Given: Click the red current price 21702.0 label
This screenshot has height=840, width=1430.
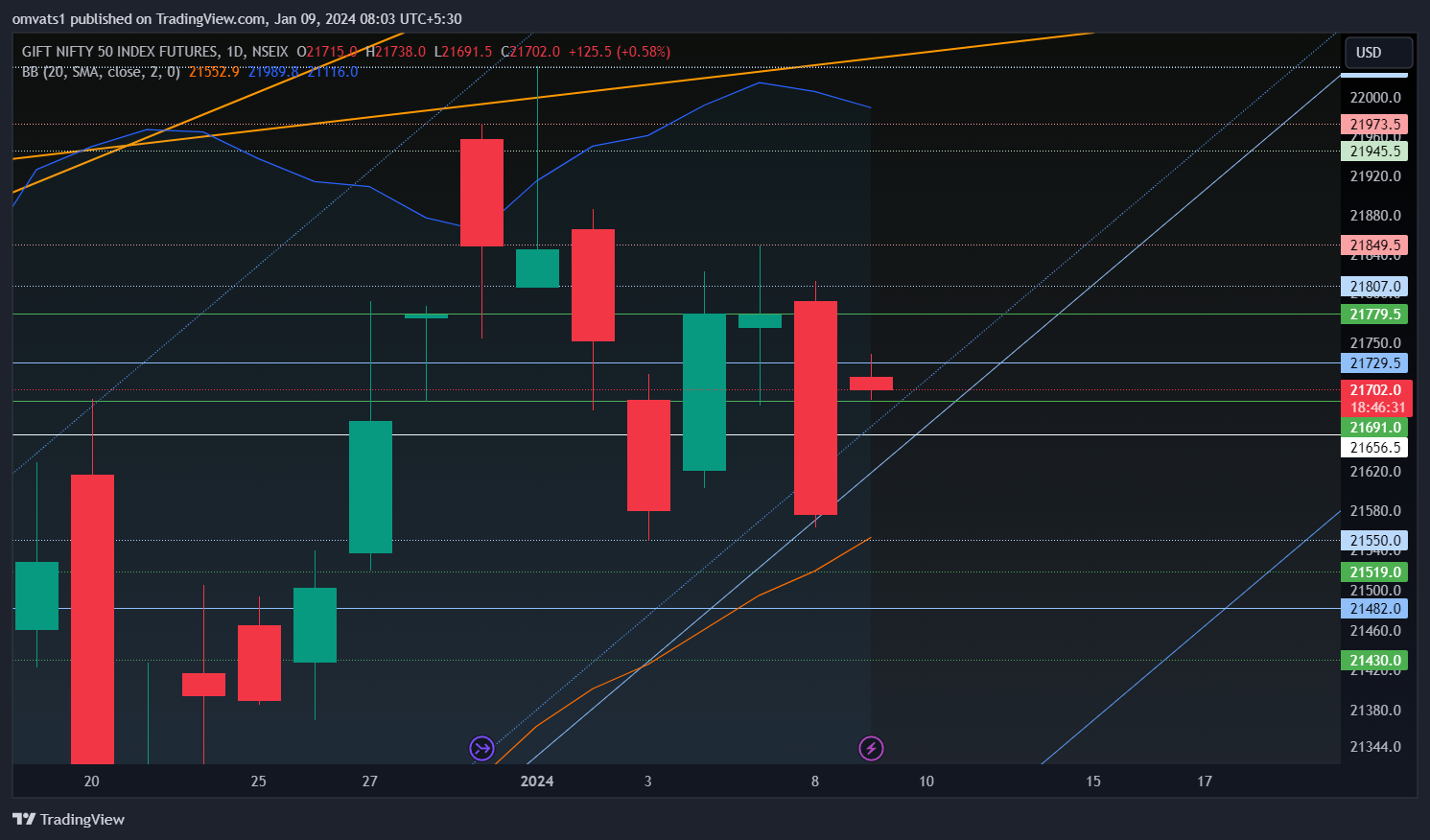Looking at the screenshot, I should click(x=1375, y=390).
